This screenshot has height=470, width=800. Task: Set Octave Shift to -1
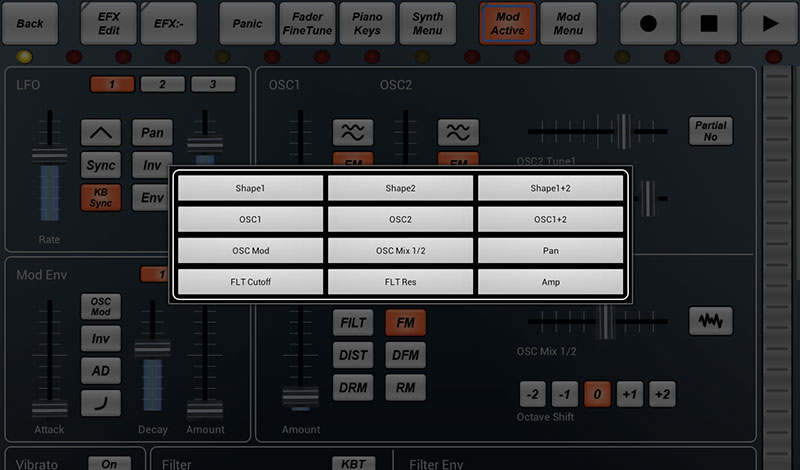point(565,394)
